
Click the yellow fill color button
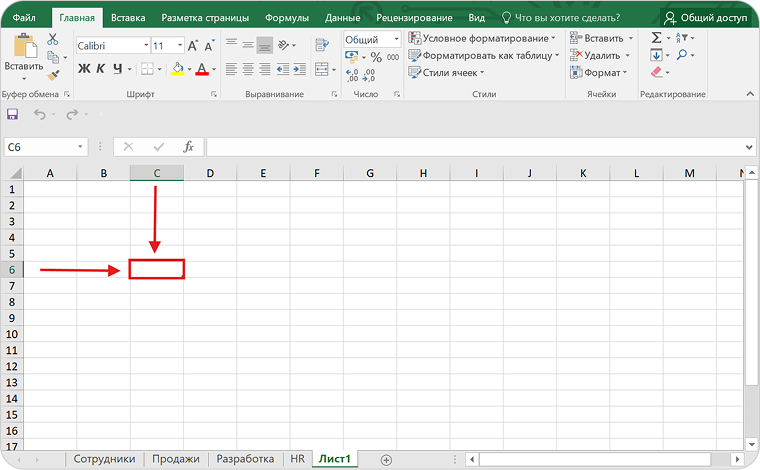(176, 69)
